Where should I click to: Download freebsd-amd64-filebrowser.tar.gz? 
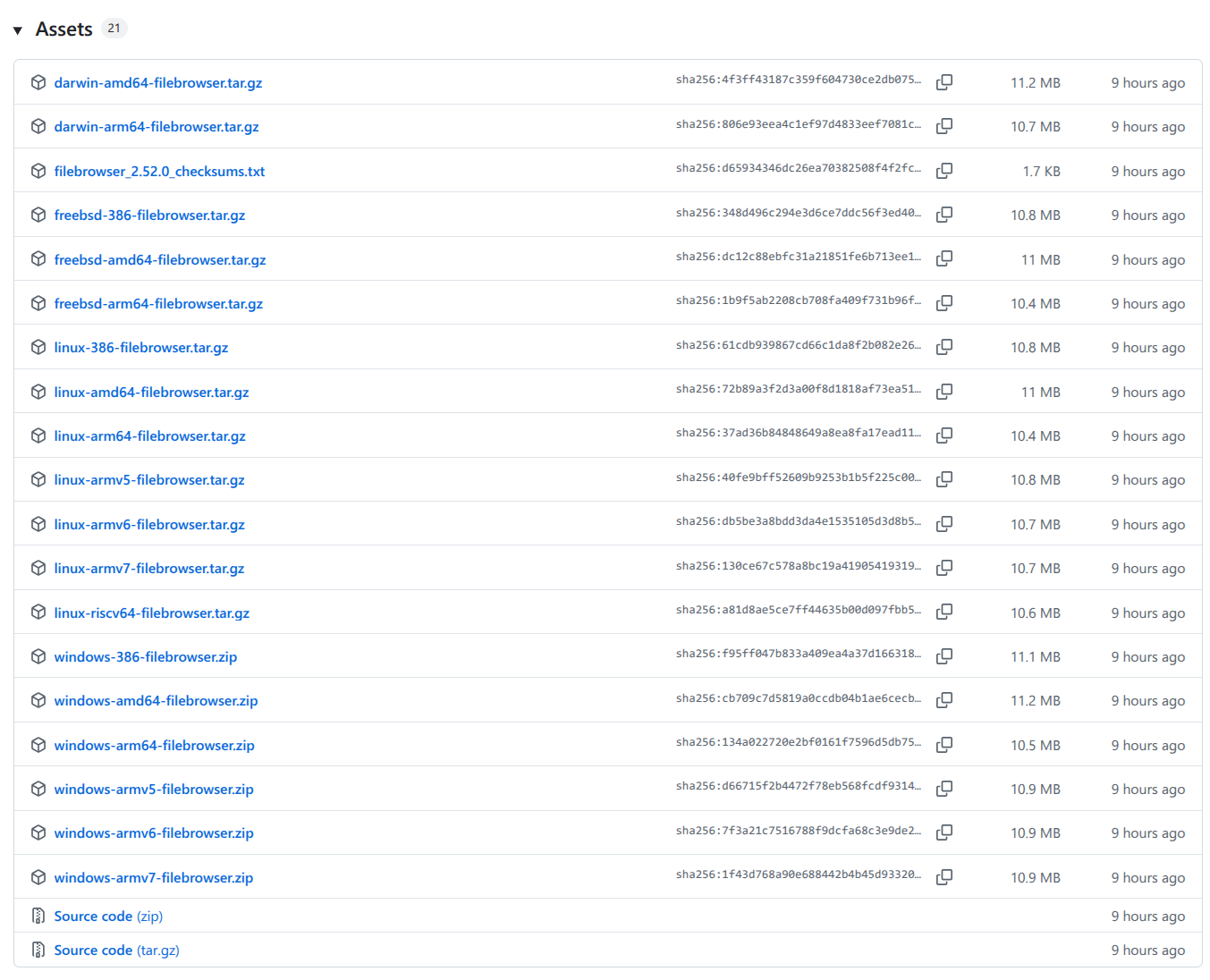pos(160,260)
